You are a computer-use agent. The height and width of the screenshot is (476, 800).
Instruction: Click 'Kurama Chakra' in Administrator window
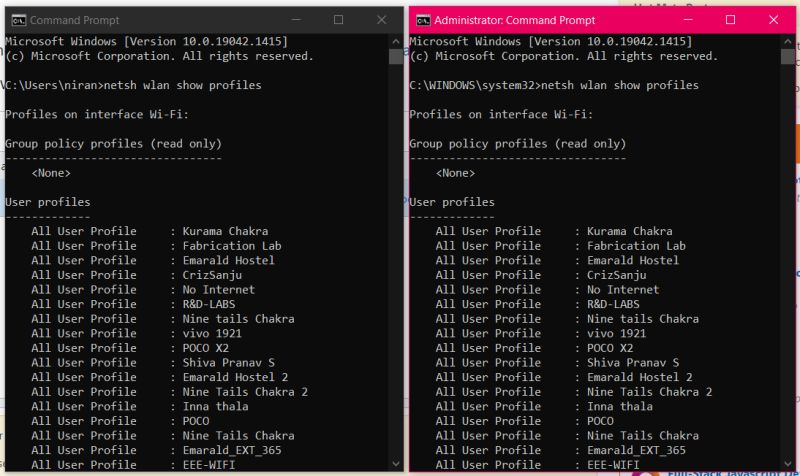(629, 231)
